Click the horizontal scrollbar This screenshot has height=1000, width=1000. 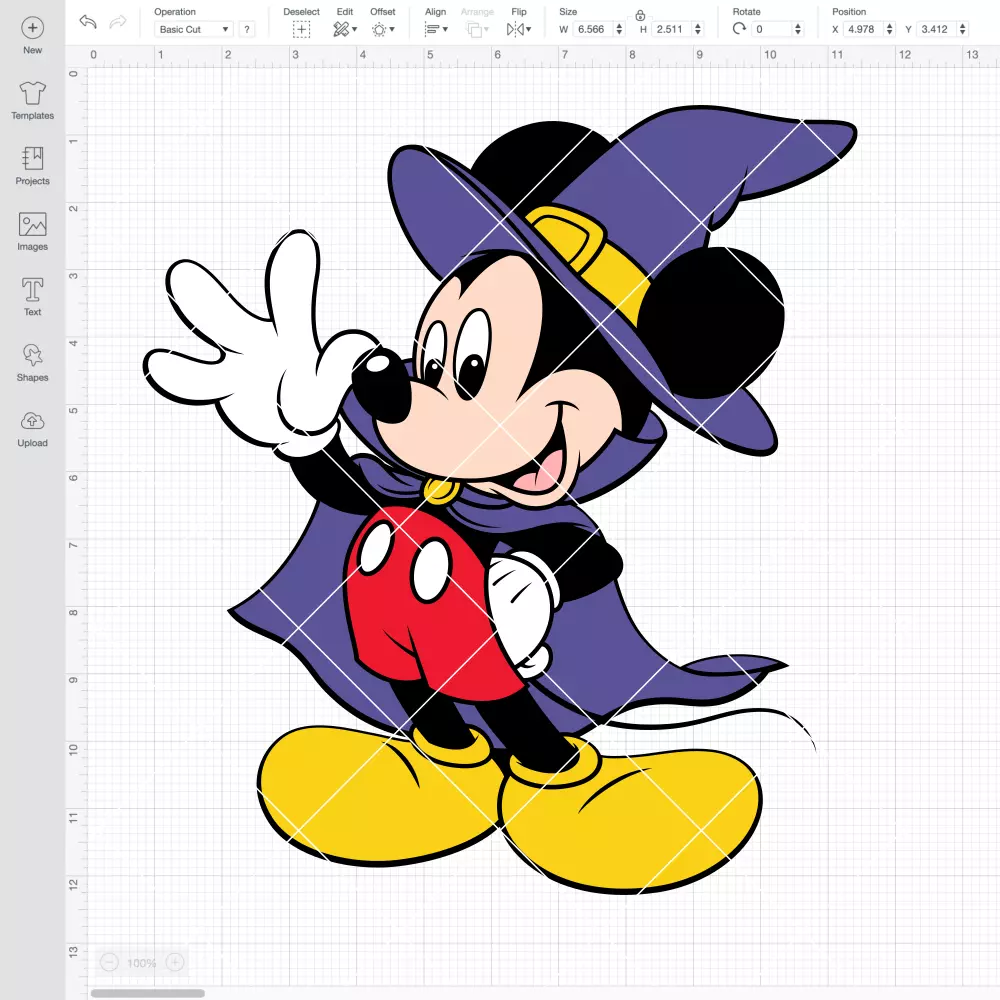click(147, 993)
